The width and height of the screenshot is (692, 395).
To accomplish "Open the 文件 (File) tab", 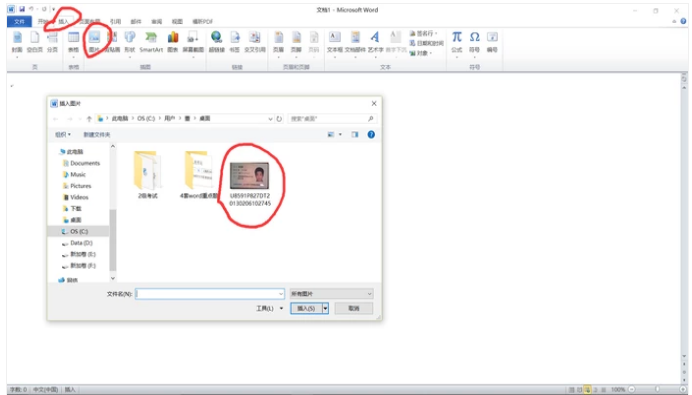I will 19,21.
